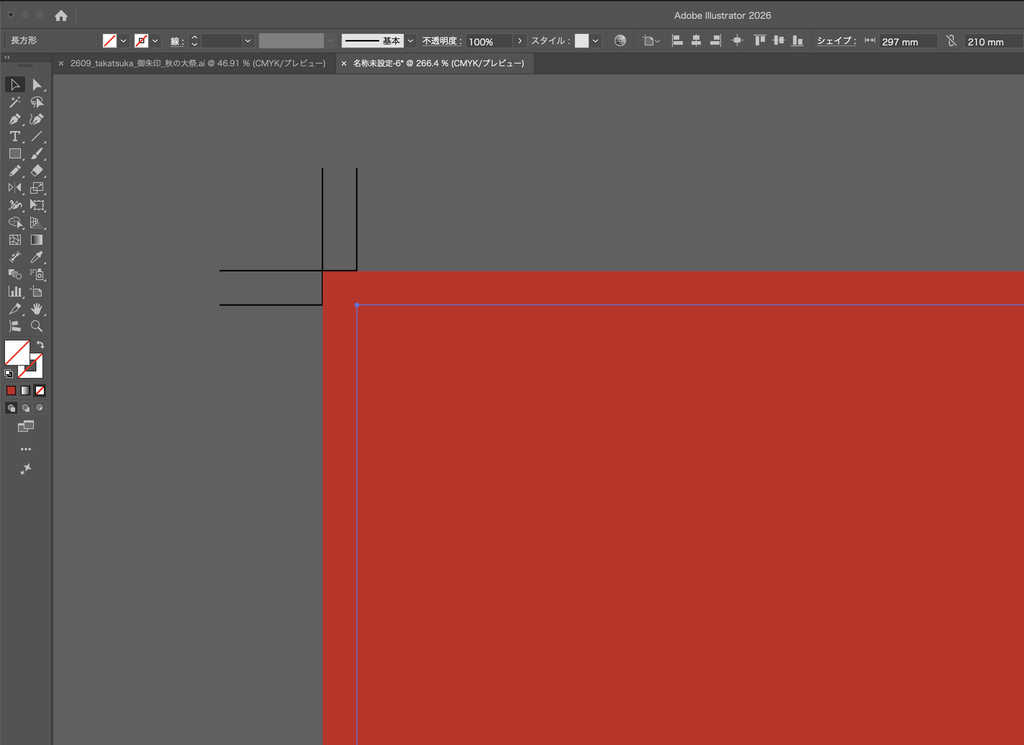Choose the Eraser tool

(37, 171)
